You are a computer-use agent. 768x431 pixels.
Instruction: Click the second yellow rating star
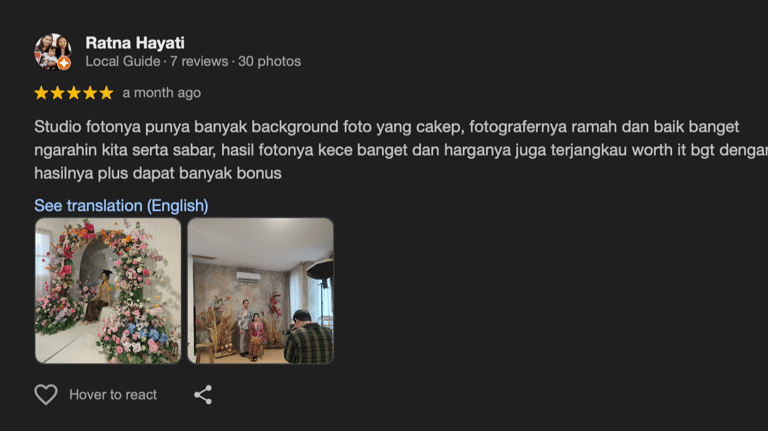(57, 93)
